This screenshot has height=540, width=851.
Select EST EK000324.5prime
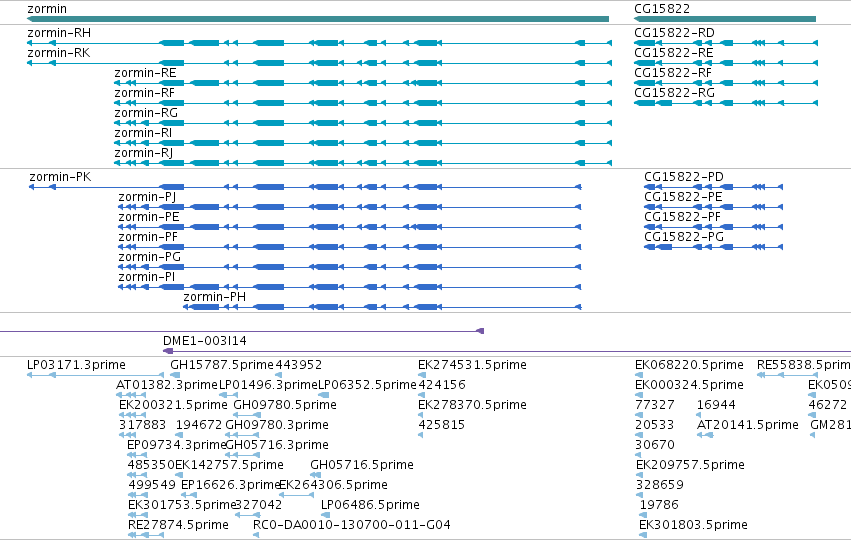(689, 385)
